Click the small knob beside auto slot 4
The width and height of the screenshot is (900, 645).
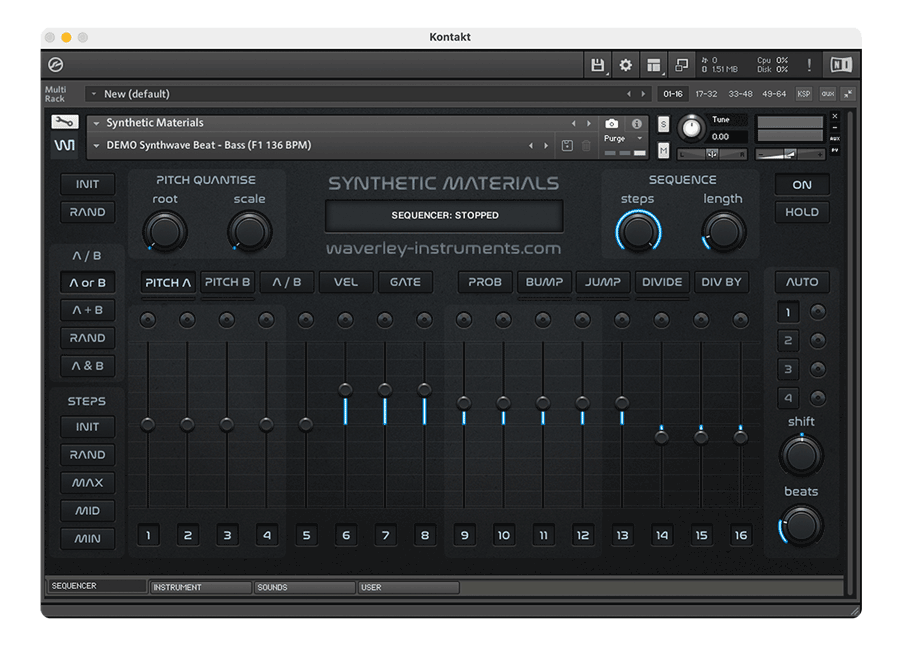click(x=817, y=397)
